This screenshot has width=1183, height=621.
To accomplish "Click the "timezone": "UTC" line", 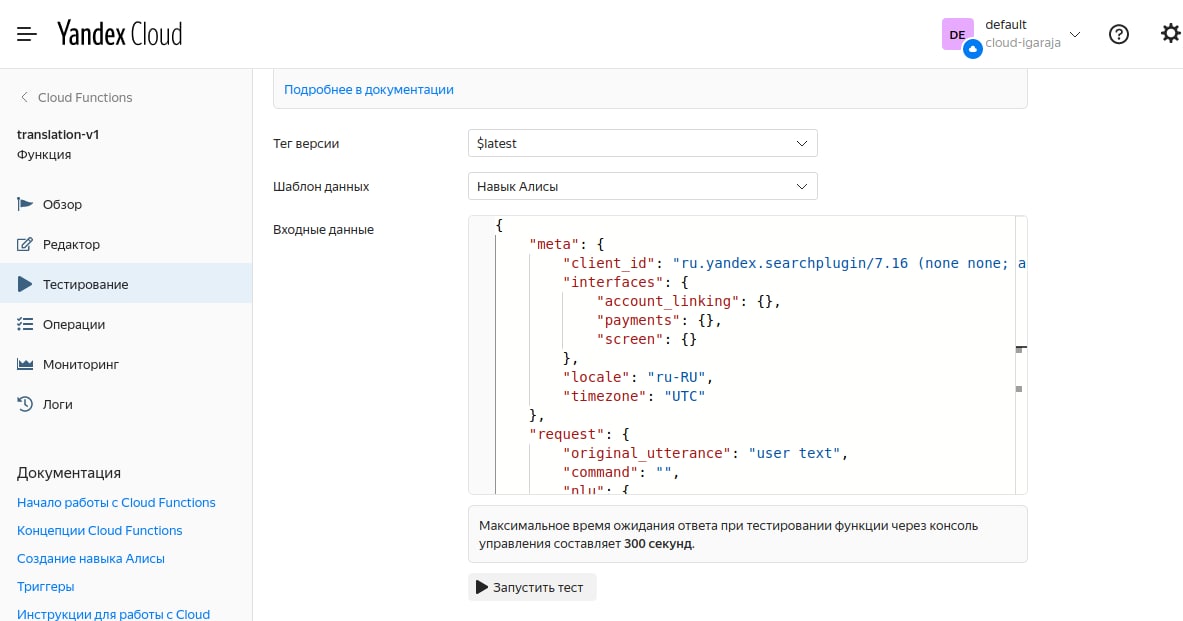I will pyautogui.click(x=634, y=396).
